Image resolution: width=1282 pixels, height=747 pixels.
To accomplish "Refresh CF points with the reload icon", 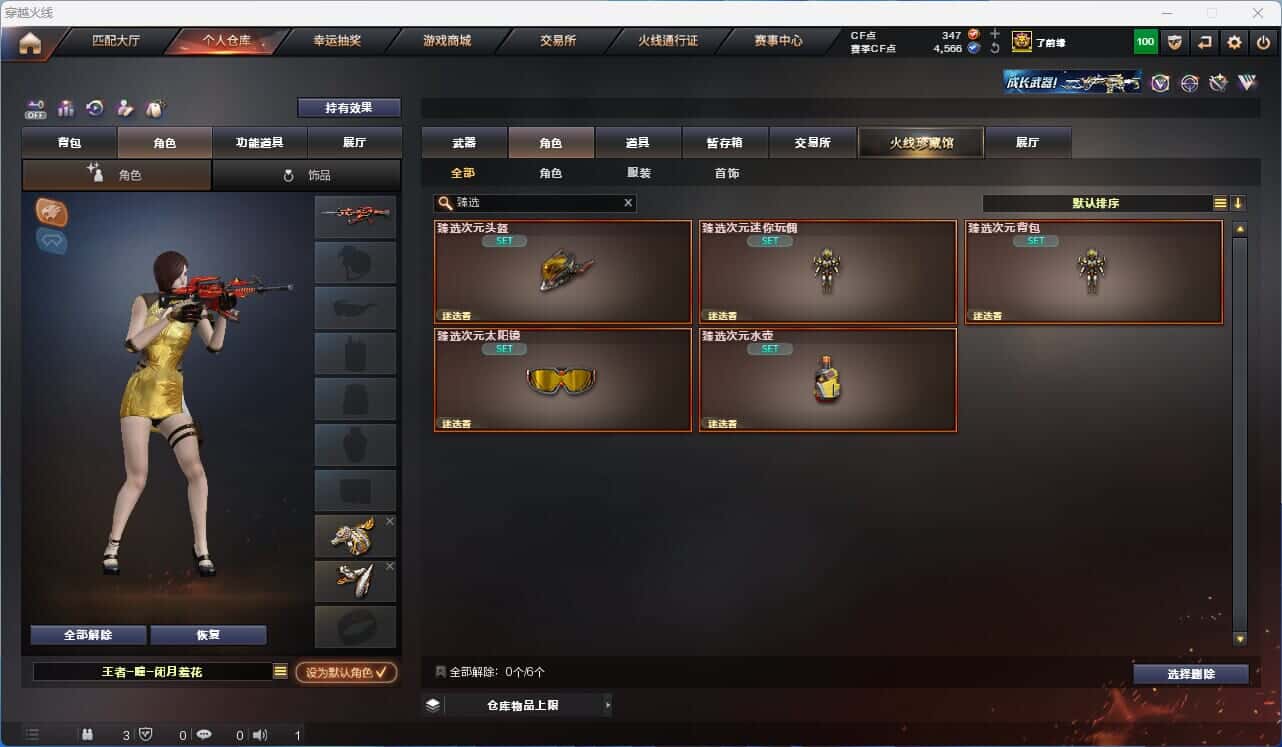I will [x=995, y=48].
